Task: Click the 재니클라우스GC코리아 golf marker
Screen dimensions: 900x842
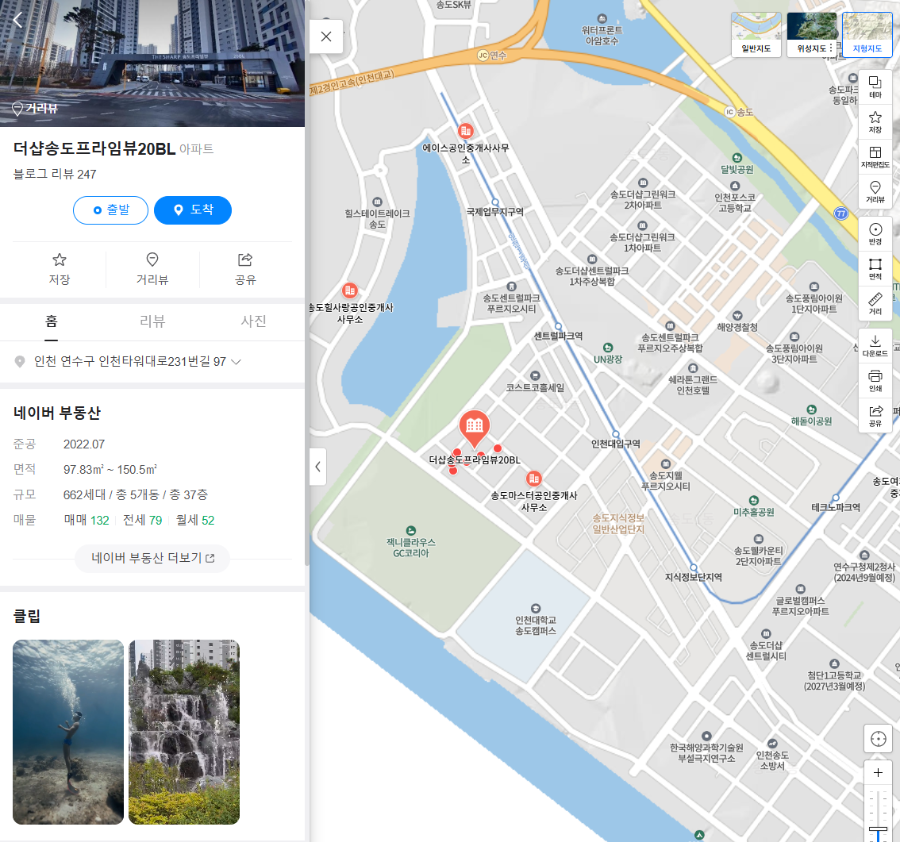Action: [410, 530]
